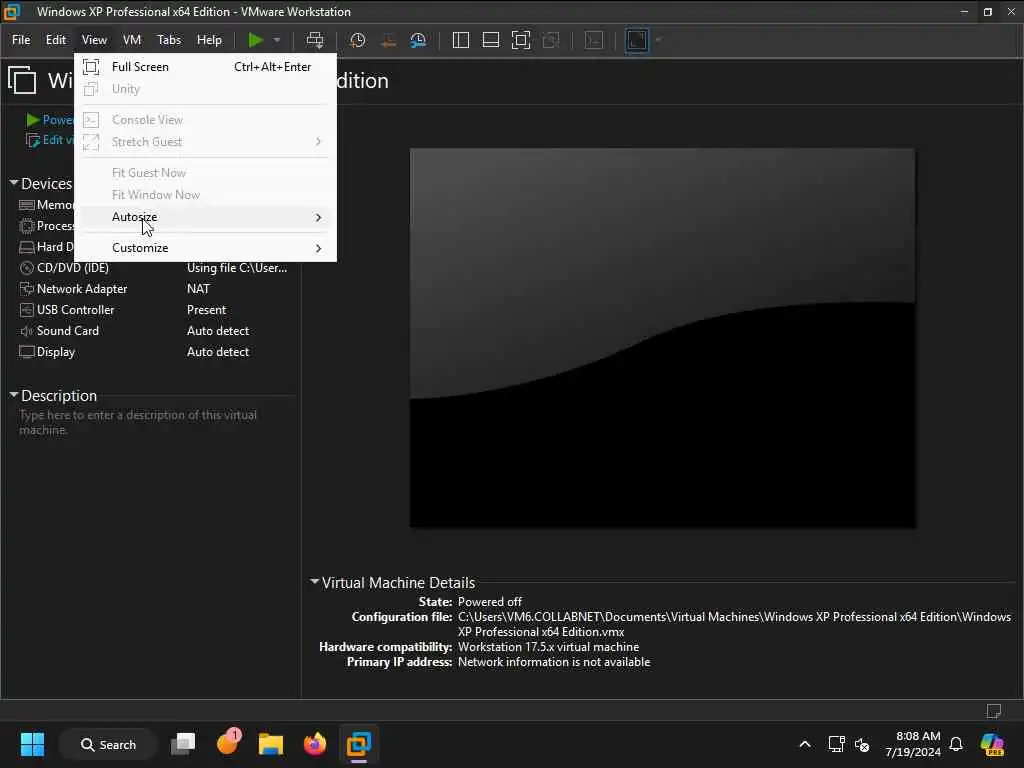
Task: Click VMware Workstation taskbar icon
Action: (x=359, y=744)
